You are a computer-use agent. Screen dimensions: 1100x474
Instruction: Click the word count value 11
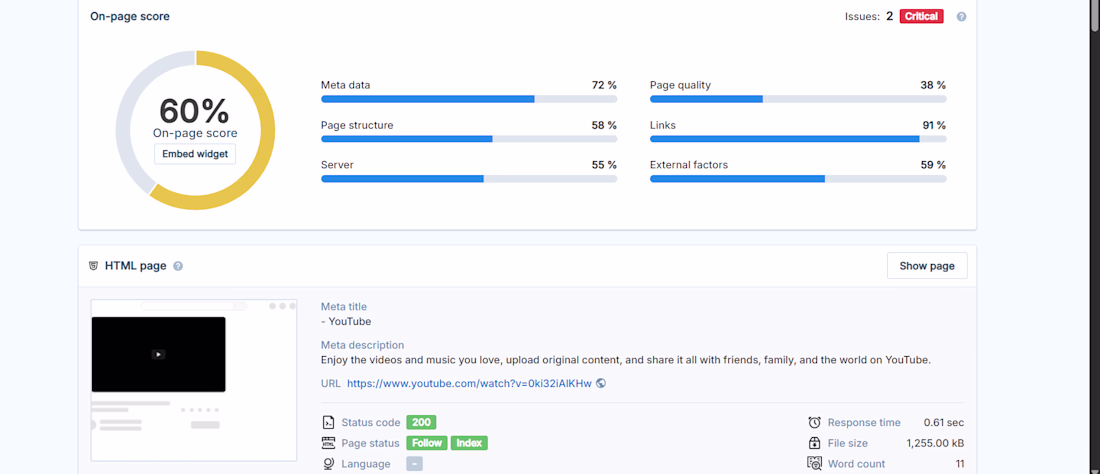960,463
